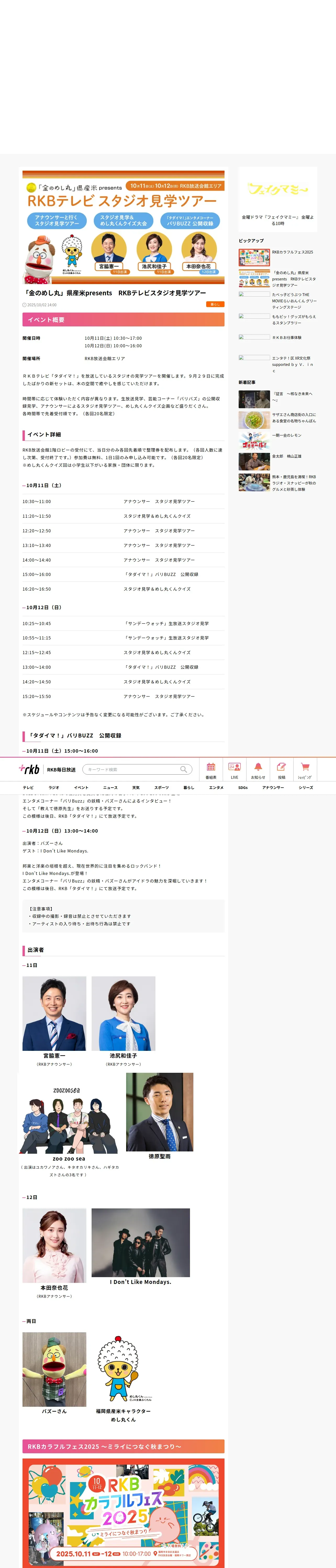336x1568 pixels.
Task: Click the RKBカラフルフェス2025 pickup thumbnail
Action: [x=254, y=257]
